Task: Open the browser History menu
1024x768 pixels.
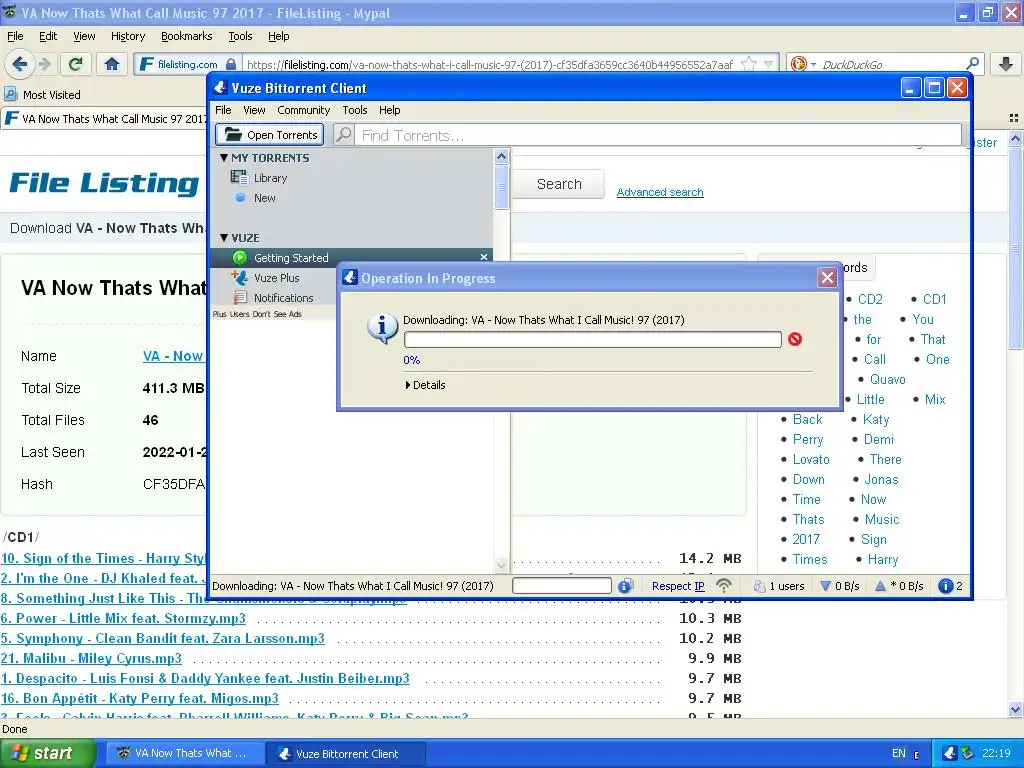Action: (x=128, y=36)
